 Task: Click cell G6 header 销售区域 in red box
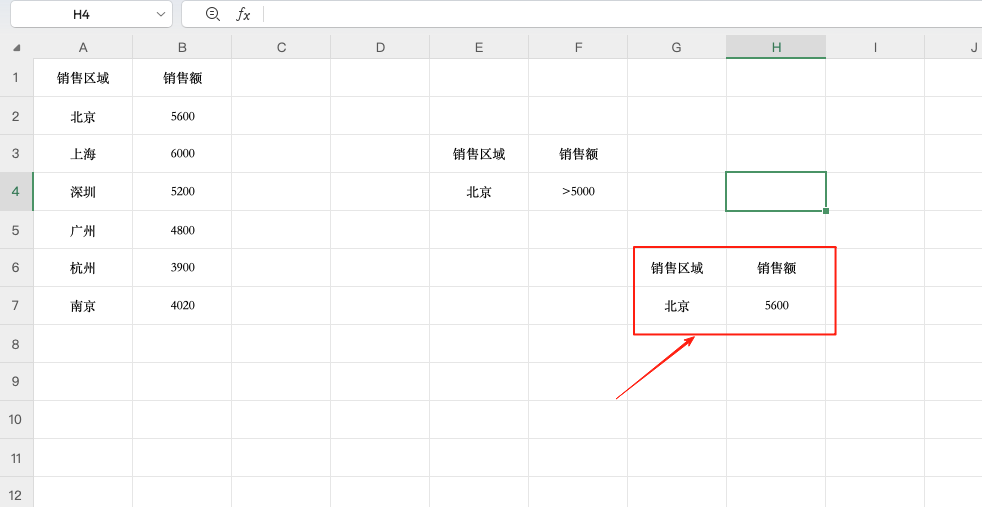click(677, 268)
